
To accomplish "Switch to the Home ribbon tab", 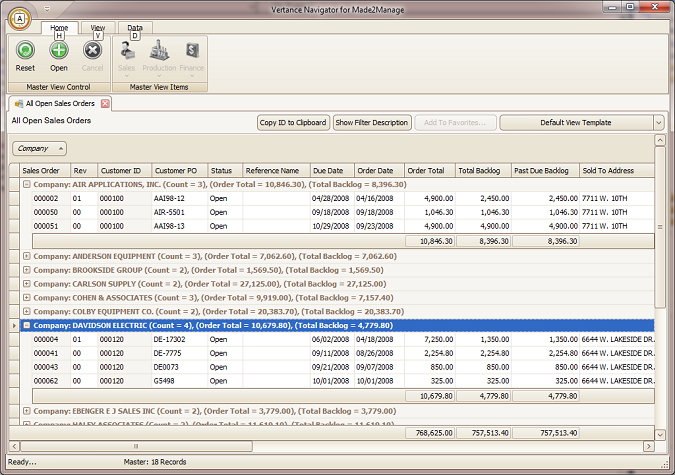I will tap(59, 28).
